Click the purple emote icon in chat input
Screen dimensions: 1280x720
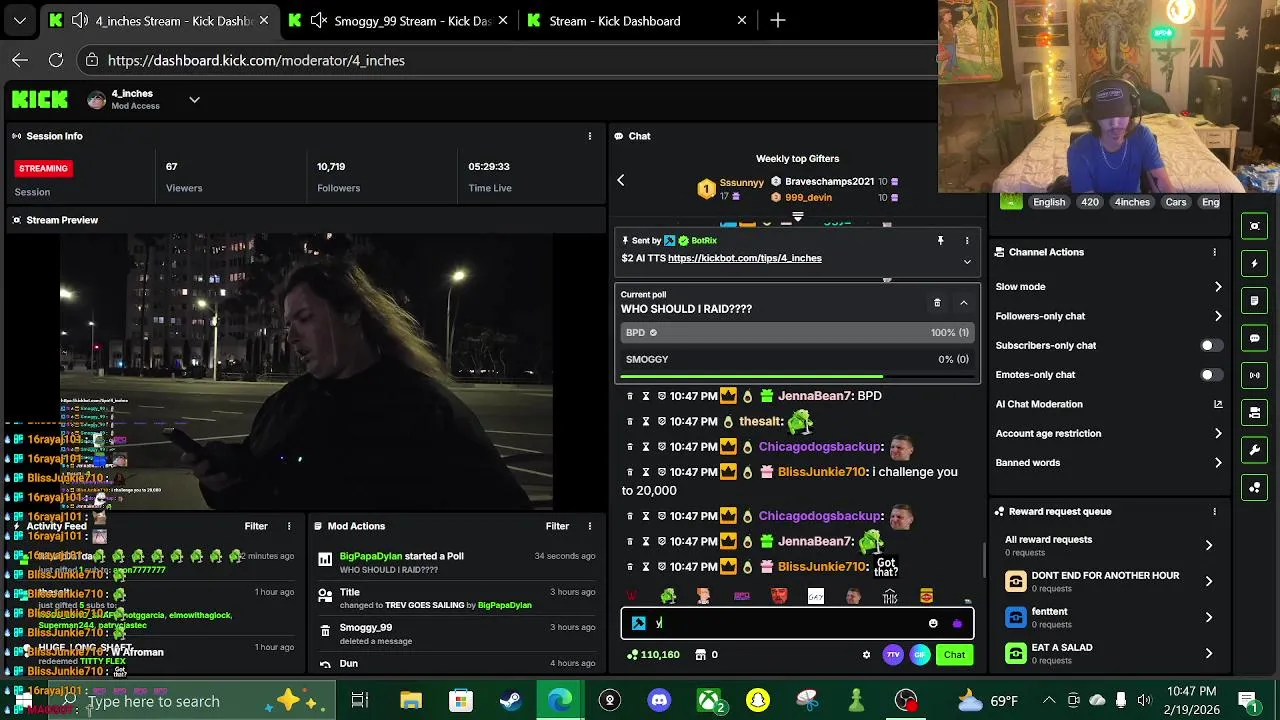point(957,624)
